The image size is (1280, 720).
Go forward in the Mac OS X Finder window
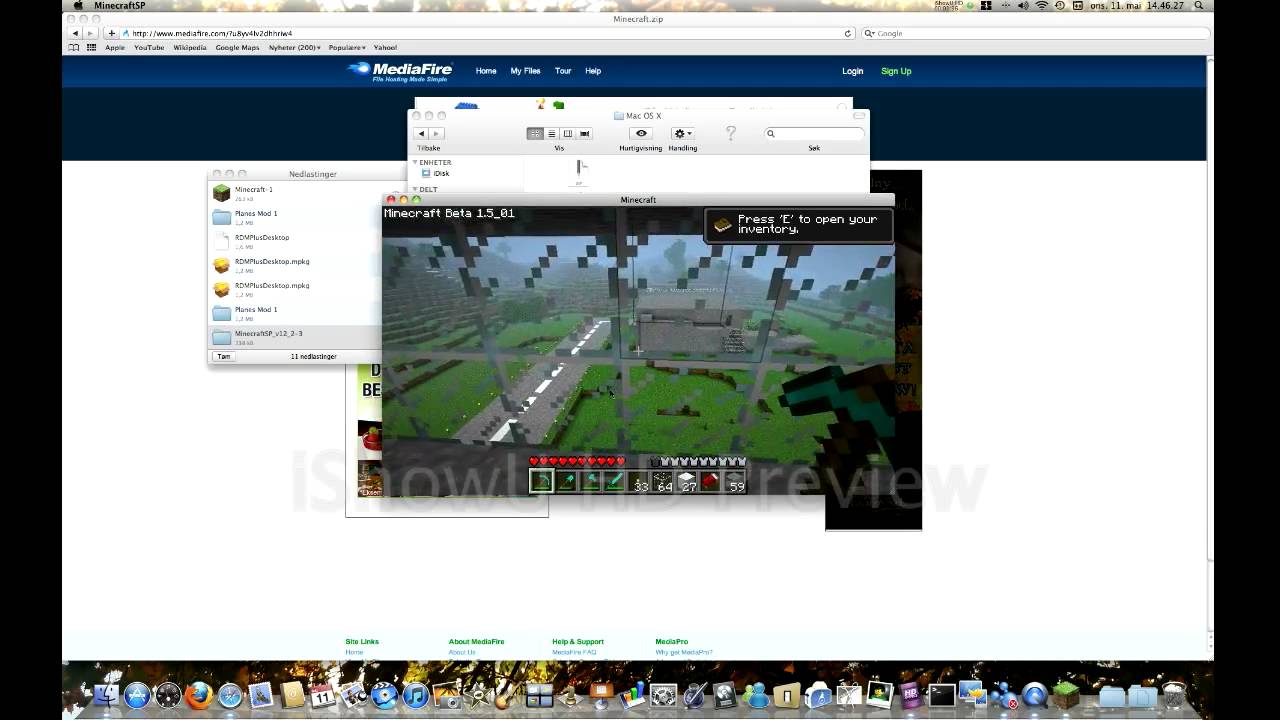pos(436,133)
